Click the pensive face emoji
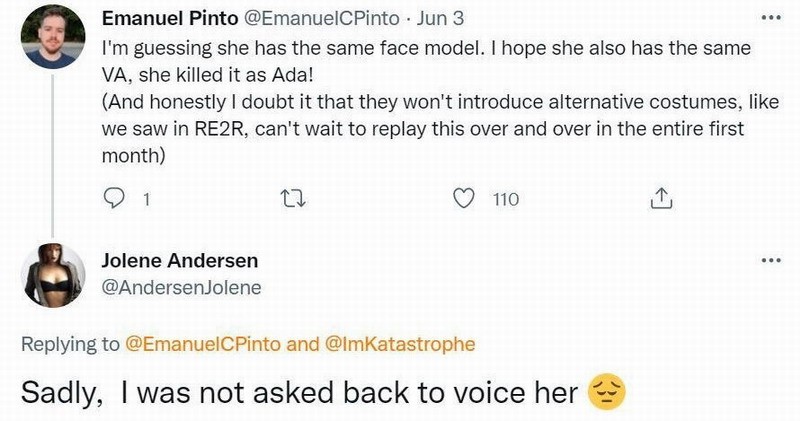Viewport: 800px width, 421px height. (x=608, y=391)
